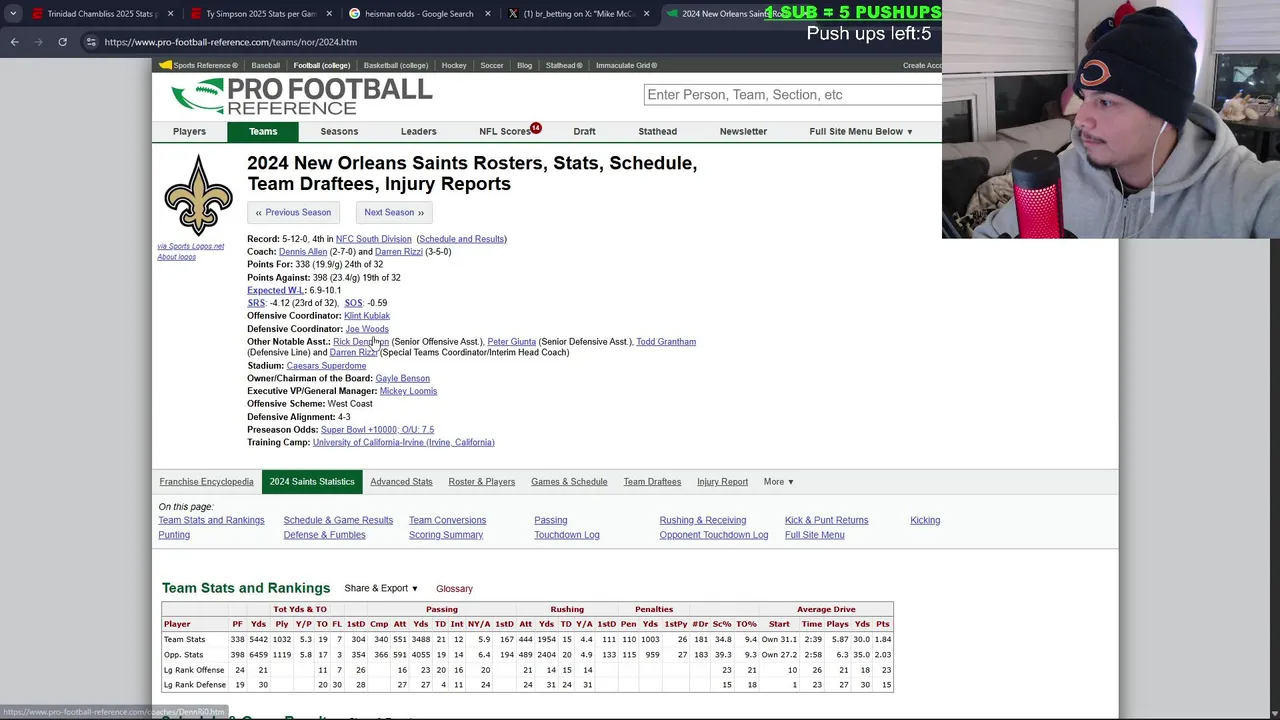Open Advanced Stats tab
This screenshot has width=1280, height=720.
(401, 482)
